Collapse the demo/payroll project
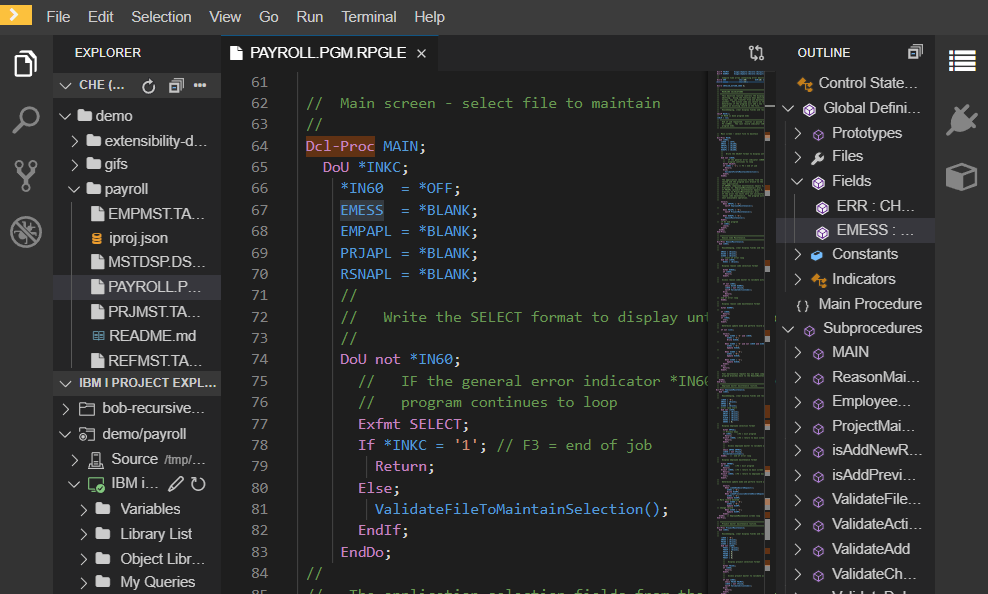Image resolution: width=988 pixels, height=594 pixels. click(x=65, y=434)
